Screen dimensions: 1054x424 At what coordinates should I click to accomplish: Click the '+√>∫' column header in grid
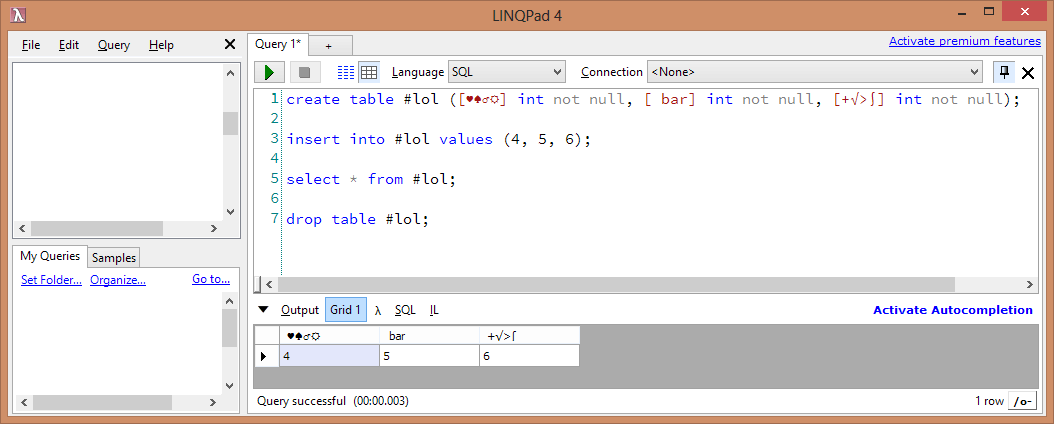(x=530, y=335)
